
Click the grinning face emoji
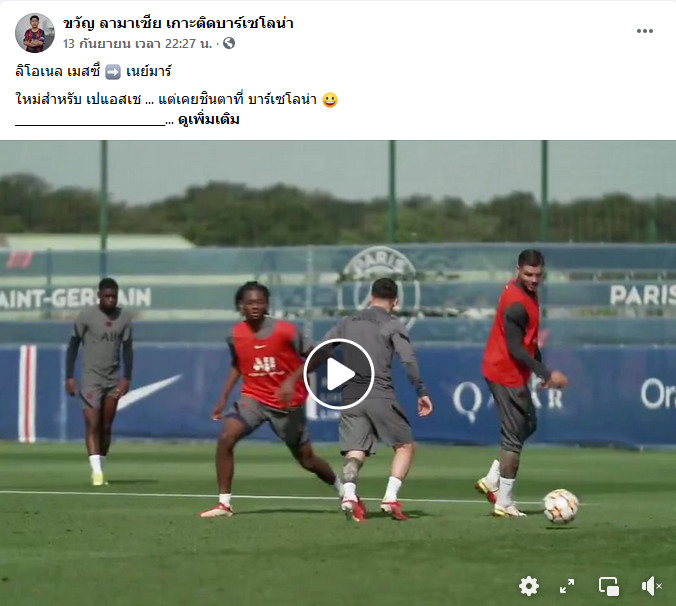pyautogui.click(x=330, y=100)
